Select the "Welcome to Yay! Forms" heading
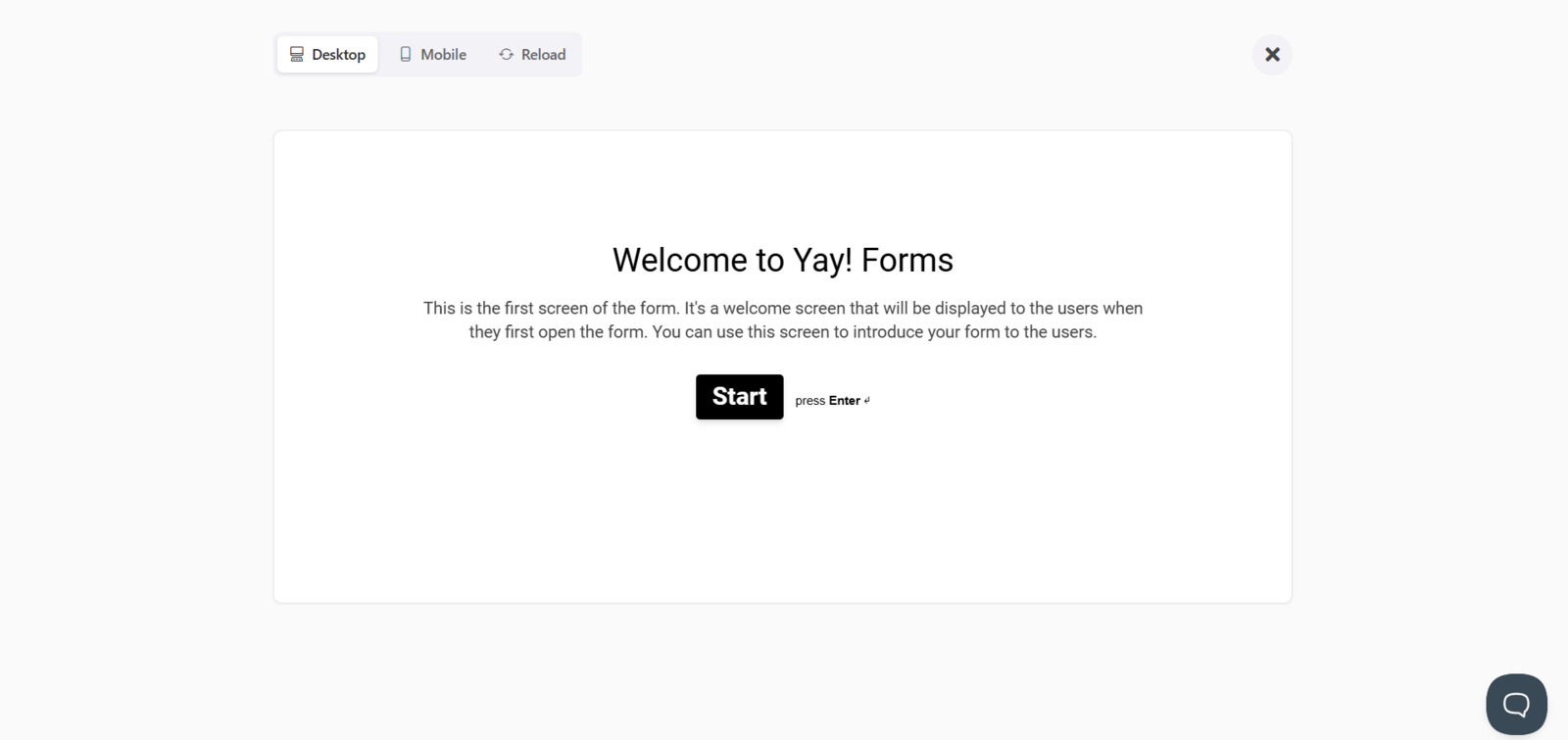The image size is (1568, 740). click(x=783, y=260)
